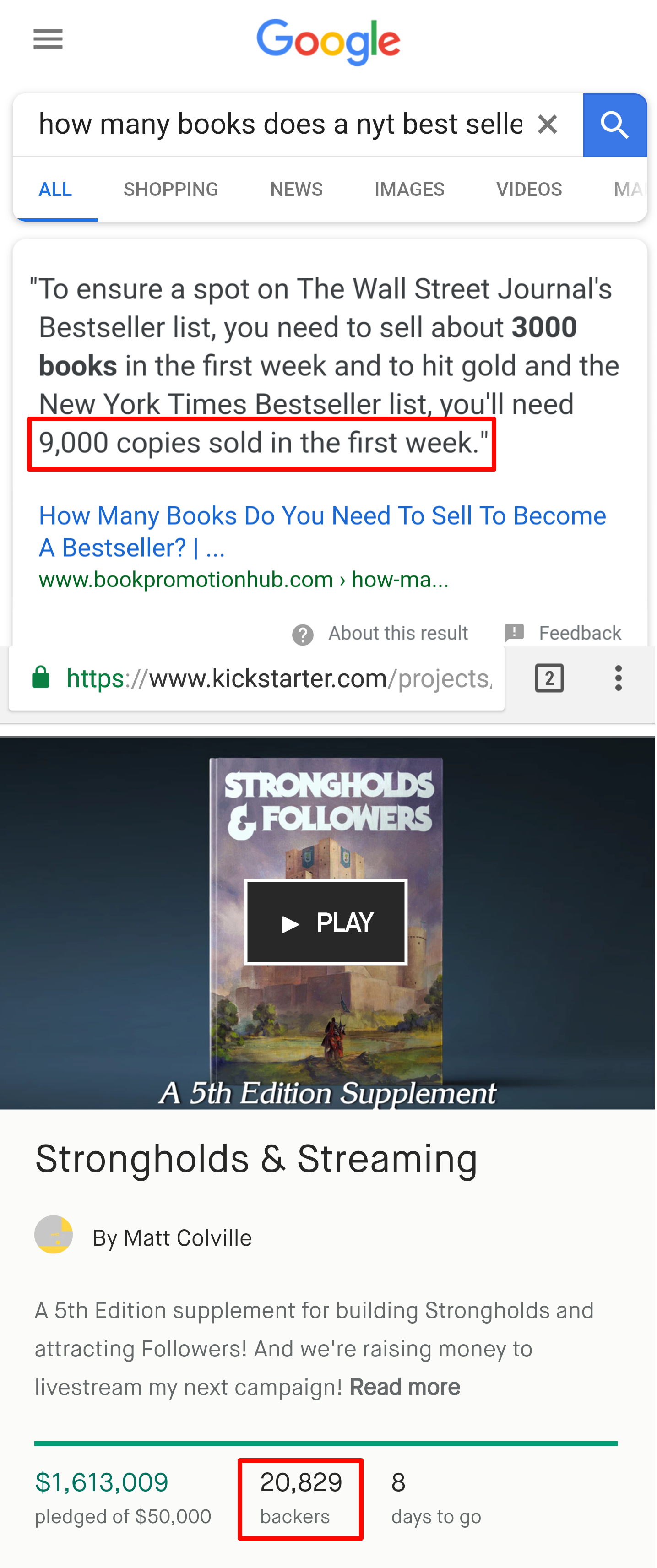
Task: Click the green secure padlock icon
Action: [41, 677]
